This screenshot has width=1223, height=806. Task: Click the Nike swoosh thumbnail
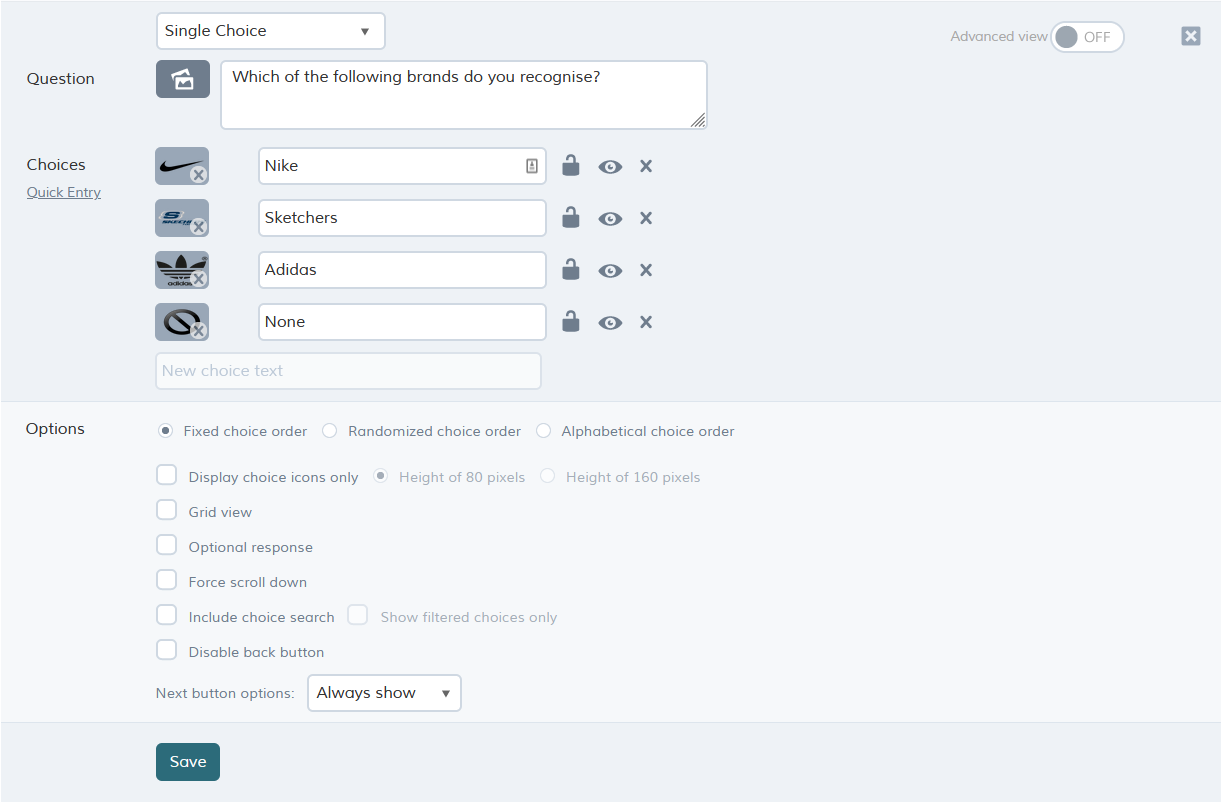click(180, 165)
